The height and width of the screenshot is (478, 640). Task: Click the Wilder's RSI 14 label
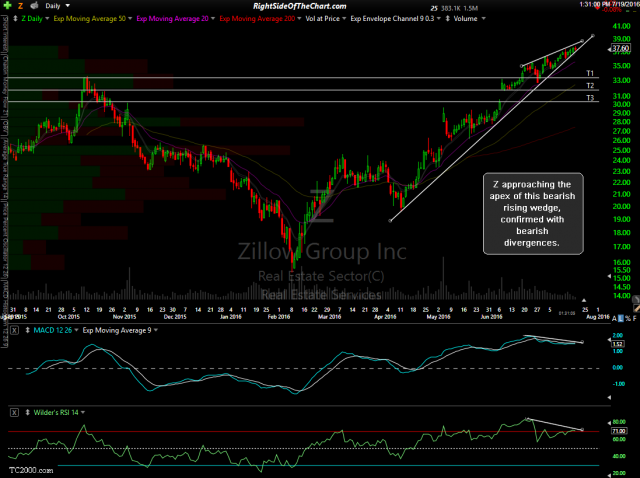click(56, 413)
